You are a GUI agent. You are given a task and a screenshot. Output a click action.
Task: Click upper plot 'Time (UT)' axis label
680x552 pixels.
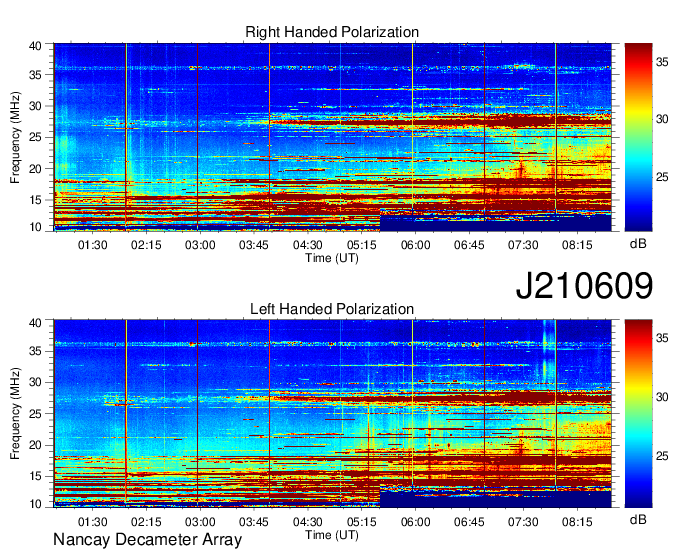tap(332, 258)
